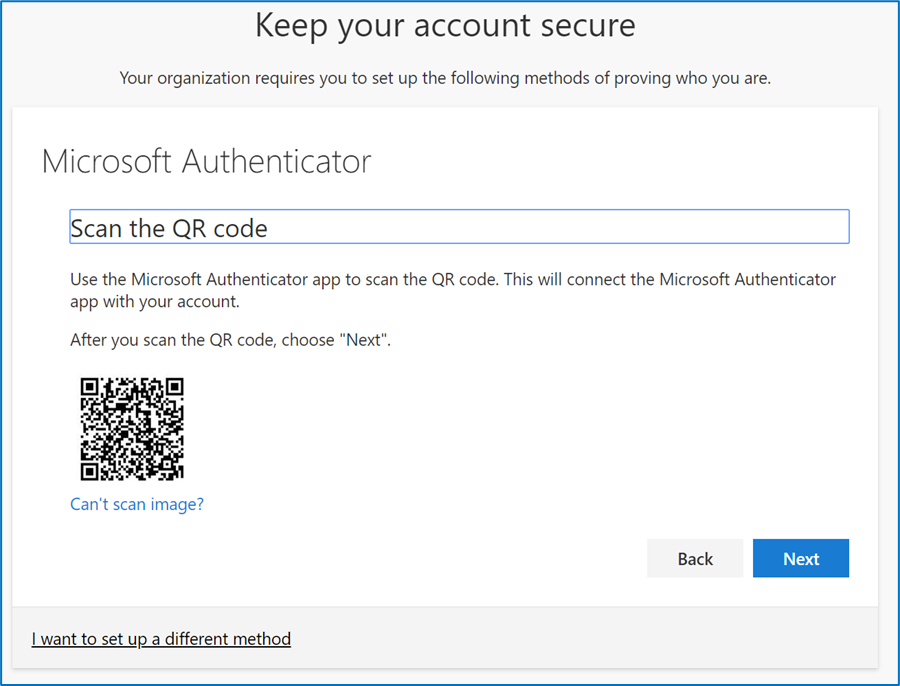This screenshot has width=900, height=686.
Task: Click the "Keep your account secure" title
Action: [x=445, y=25]
